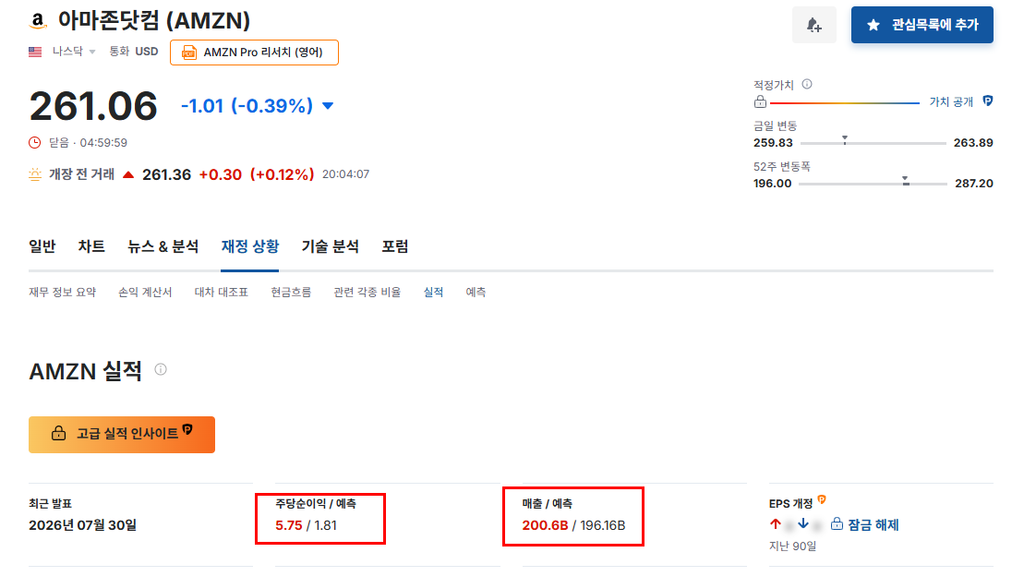Image resolution: width=1024 pixels, height=587 pixels.
Task: Add to watchlist with 관심목록에 추가
Action: coord(922,25)
